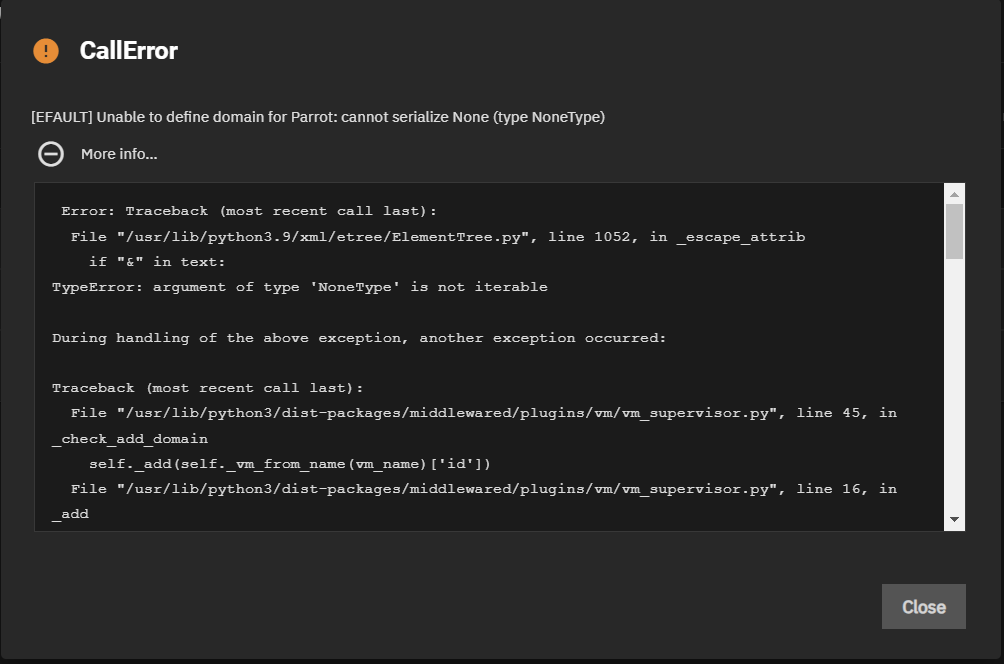Screen dimensions: 1004x664
Task: Click the CallError dialog heading
Action: tap(128, 51)
